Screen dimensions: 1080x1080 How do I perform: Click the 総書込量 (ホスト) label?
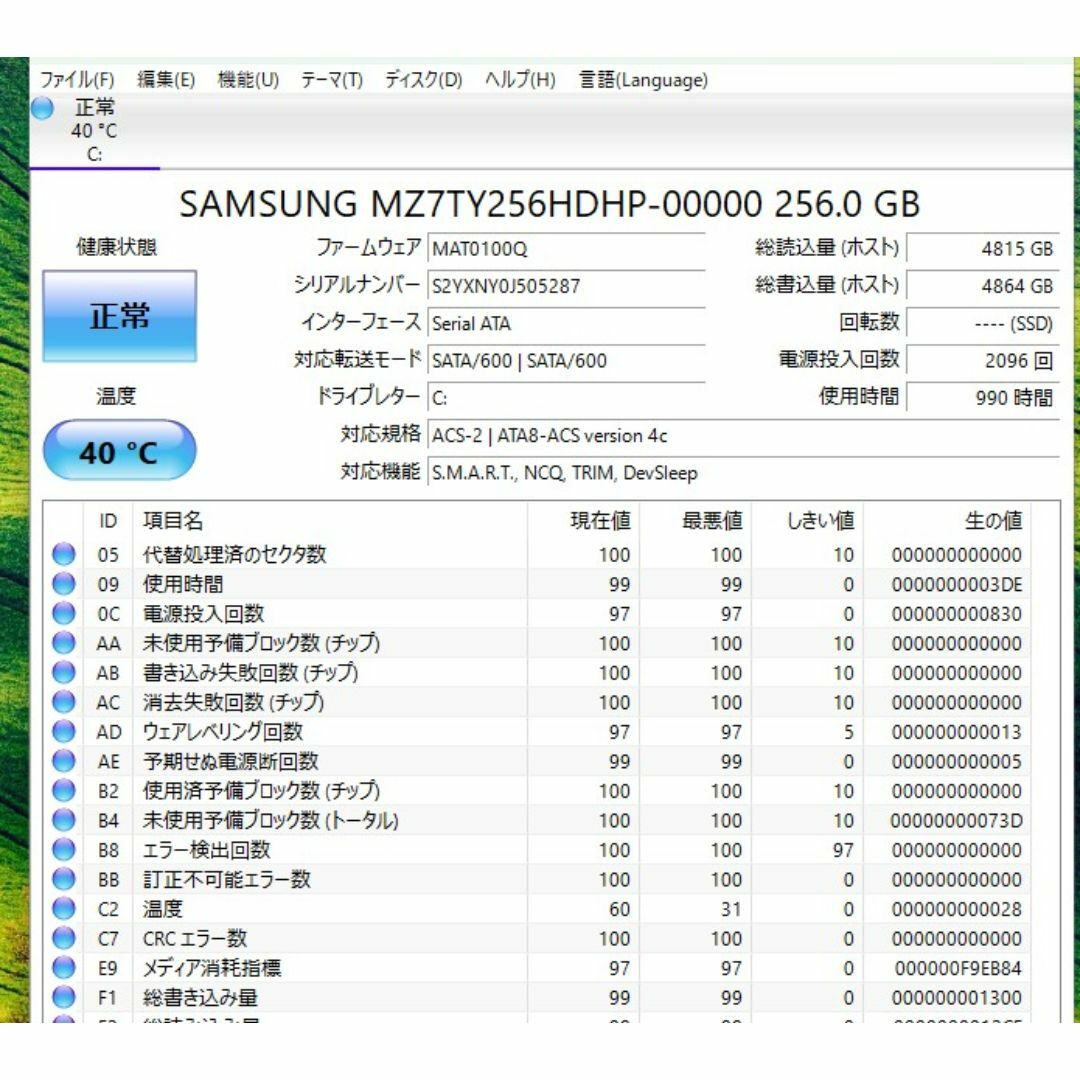[827, 284]
